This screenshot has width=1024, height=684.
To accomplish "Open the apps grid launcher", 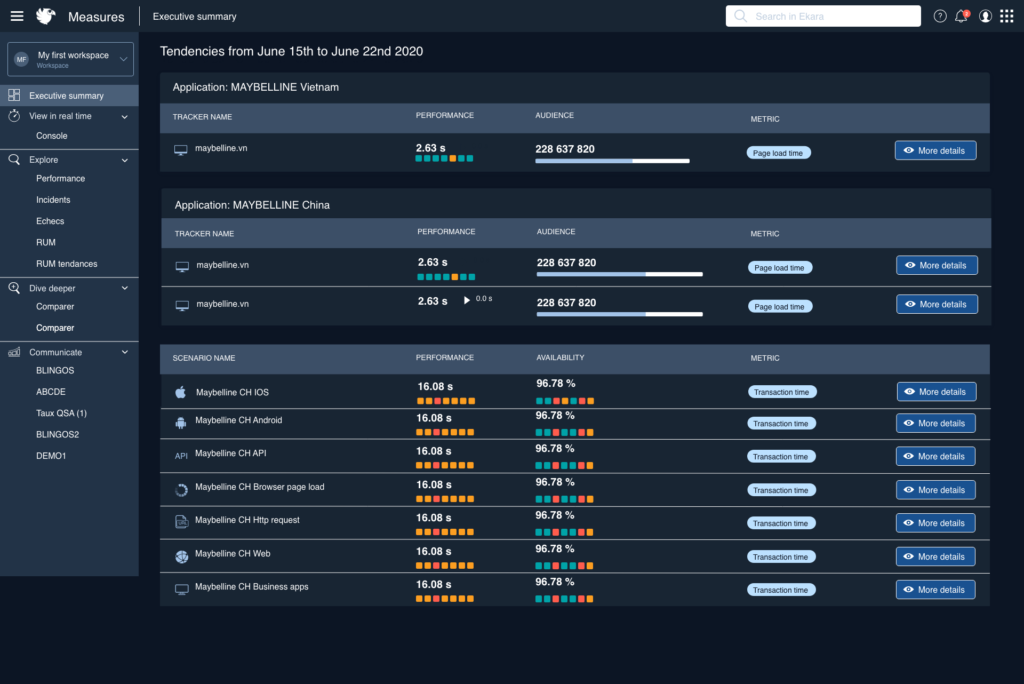I will [x=1007, y=16].
